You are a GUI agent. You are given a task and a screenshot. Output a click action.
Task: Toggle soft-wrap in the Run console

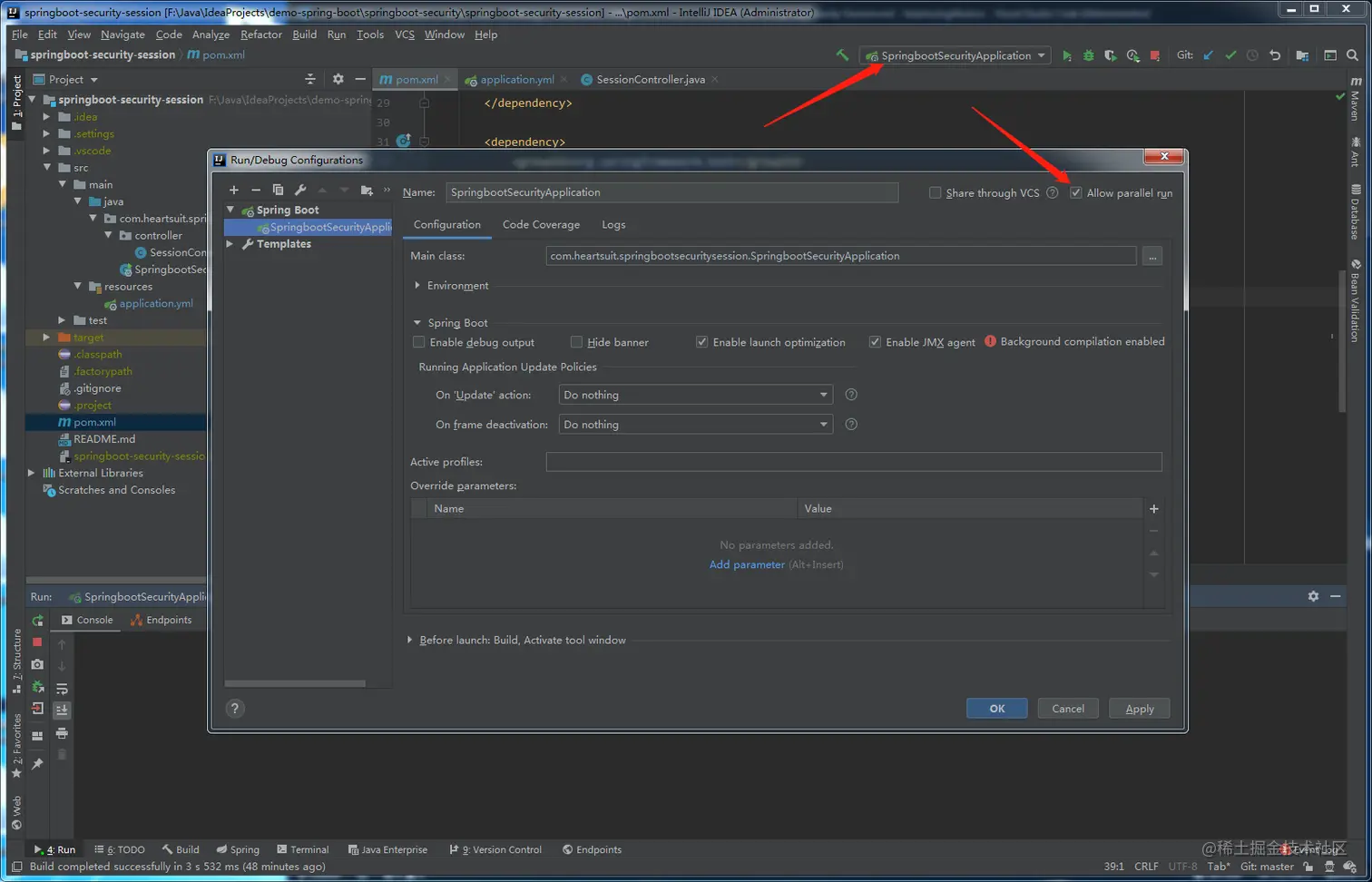tap(62, 689)
